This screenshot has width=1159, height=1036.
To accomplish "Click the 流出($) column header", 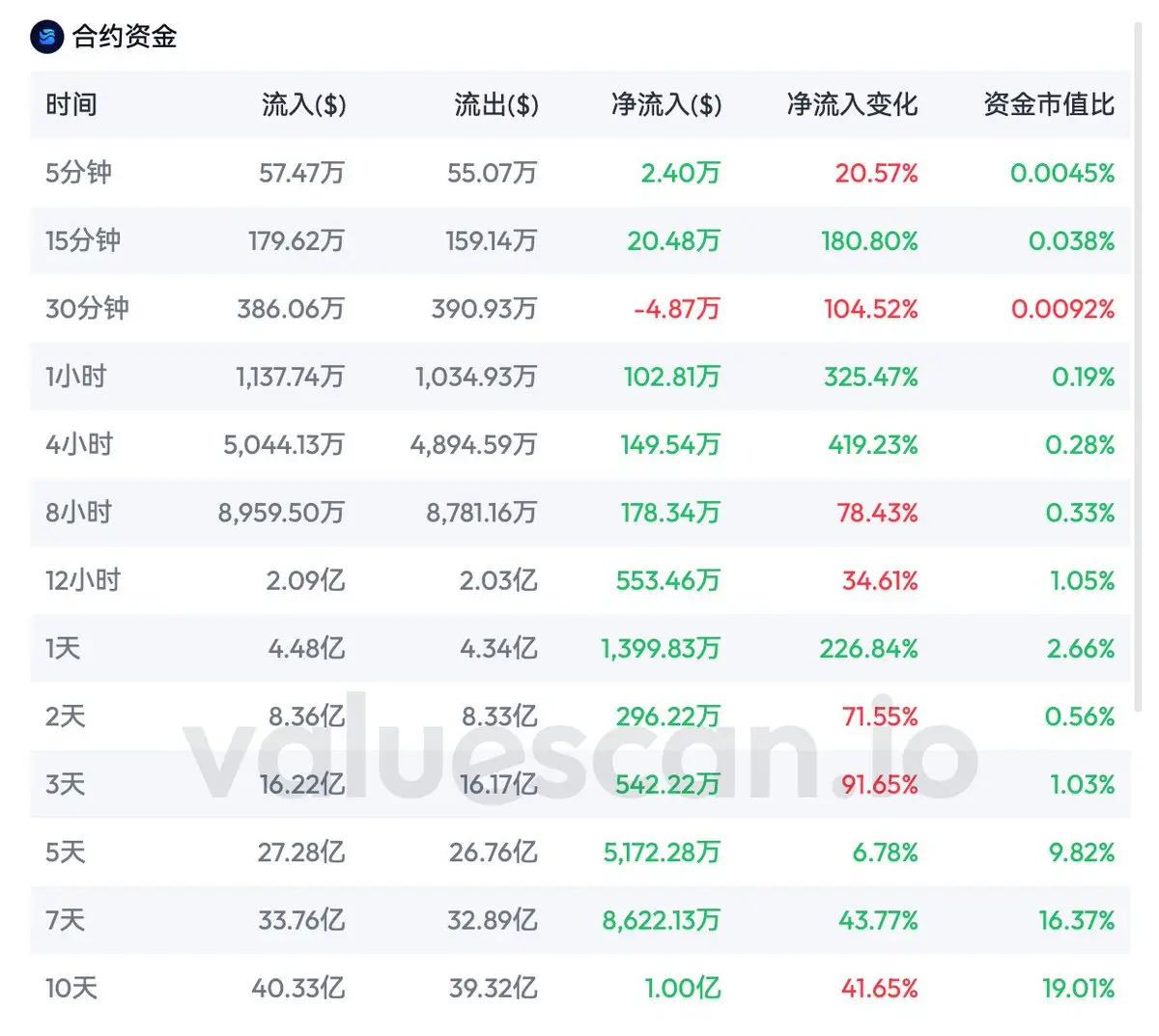I will (496, 104).
